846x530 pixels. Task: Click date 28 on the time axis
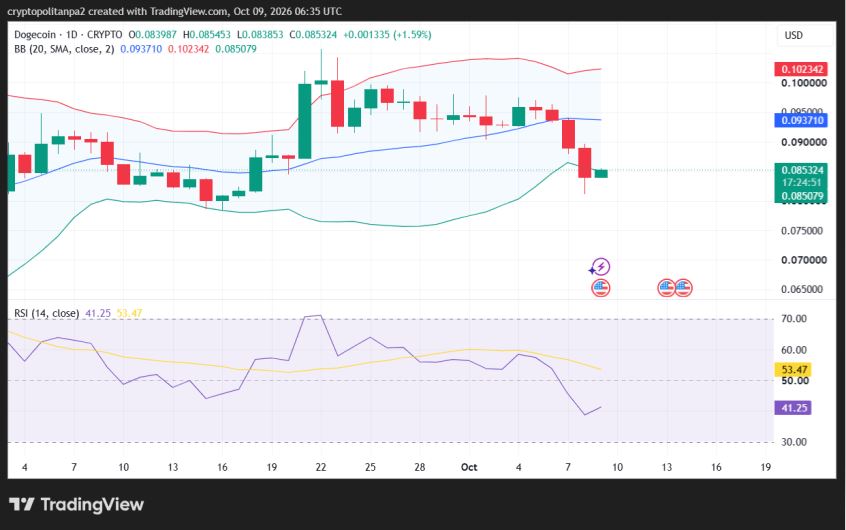[420, 467]
